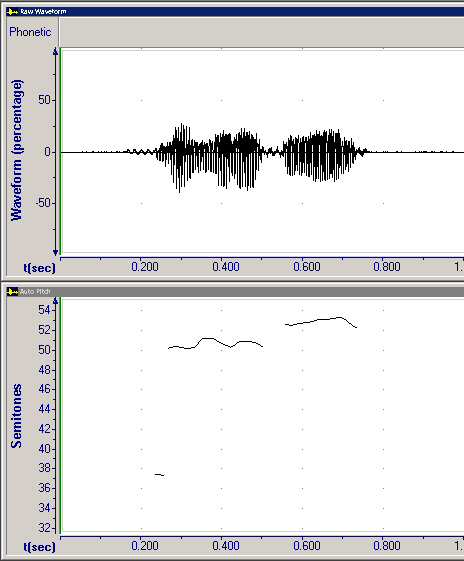464x561 pixels.
Task: Select the green cursor line in waveform plot
Action: 60,151
